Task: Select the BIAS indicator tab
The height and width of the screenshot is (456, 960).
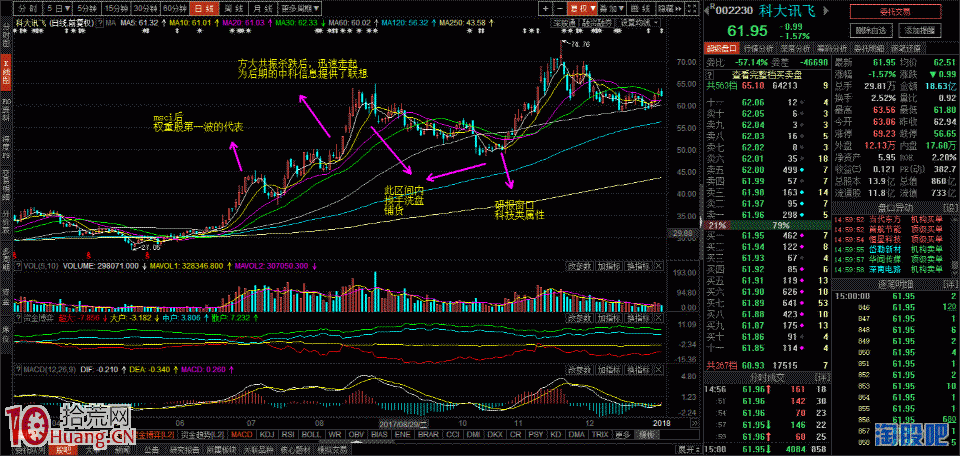Action: [x=380, y=434]
